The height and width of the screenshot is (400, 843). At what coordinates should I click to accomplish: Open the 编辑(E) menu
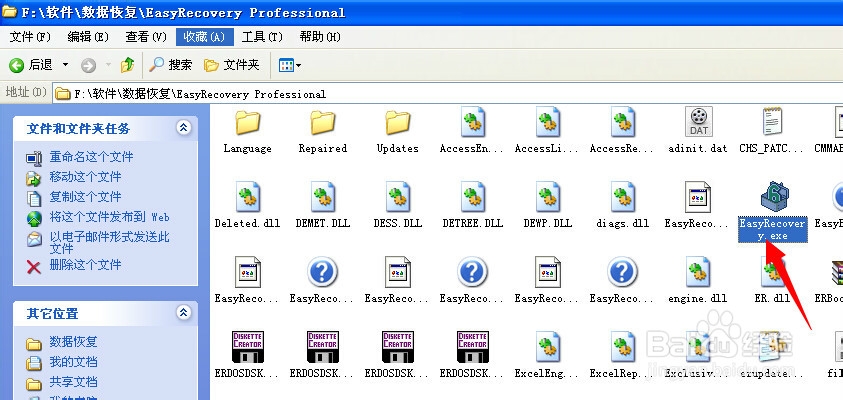click(x=88, y=37)
